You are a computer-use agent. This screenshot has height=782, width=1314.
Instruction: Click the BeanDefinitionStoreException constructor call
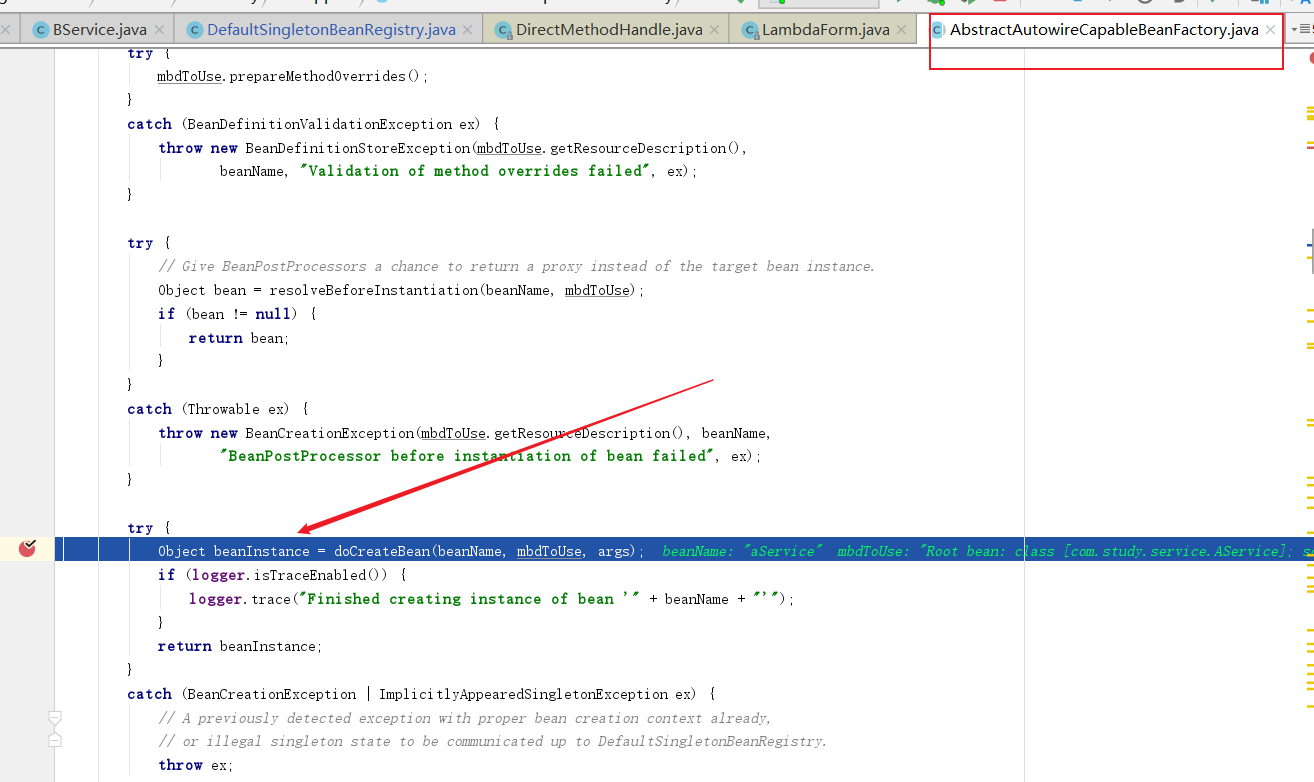tap(358, 148)
